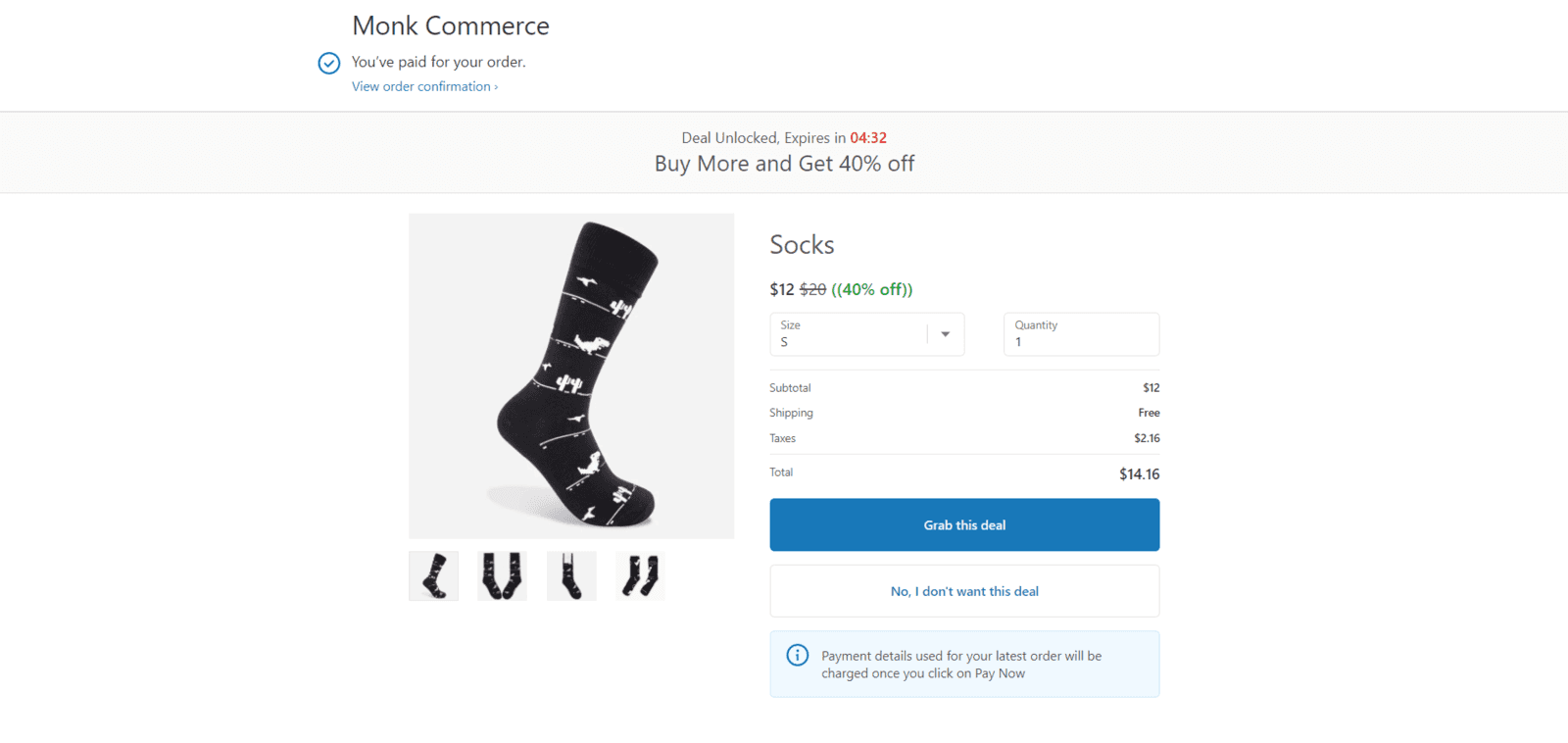
Task: Select the first sock thumbnail
Action: (x=433, y=575)
